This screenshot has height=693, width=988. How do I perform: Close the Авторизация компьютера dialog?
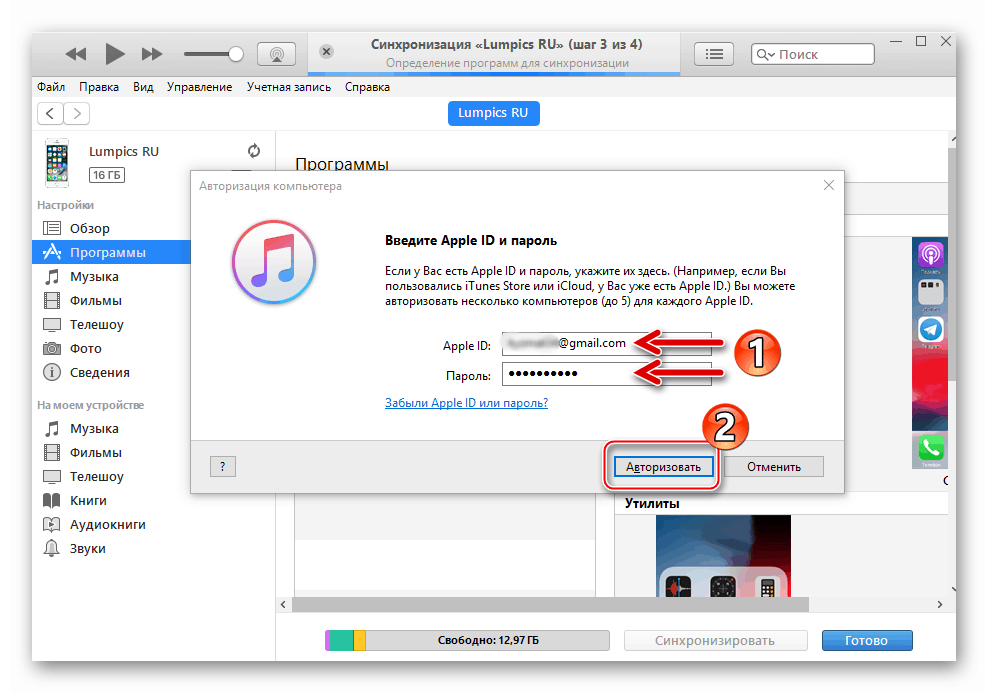pyautogui.click(x=829, y=185)
